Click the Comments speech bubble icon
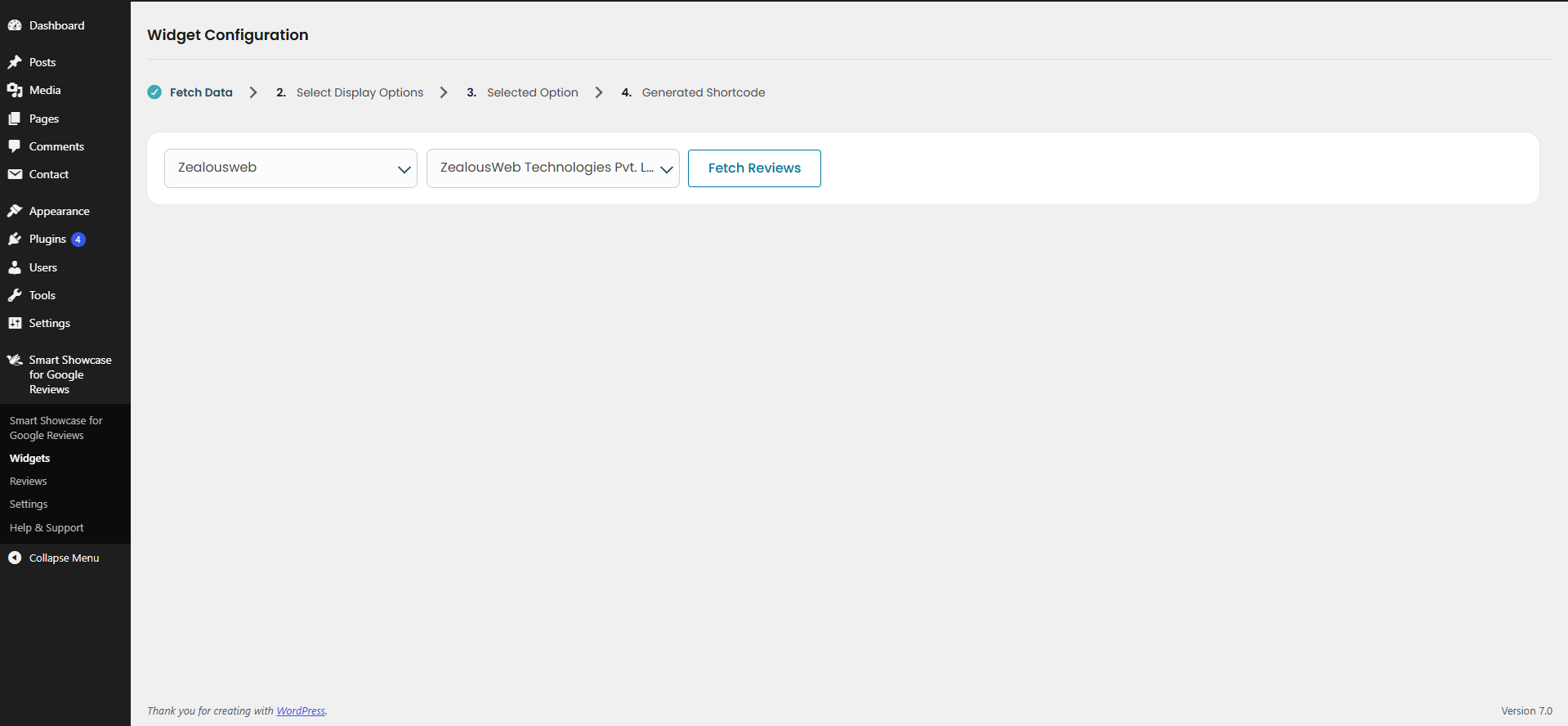The height and width of the screenshot is (726, 1568). tap(15, 146)
